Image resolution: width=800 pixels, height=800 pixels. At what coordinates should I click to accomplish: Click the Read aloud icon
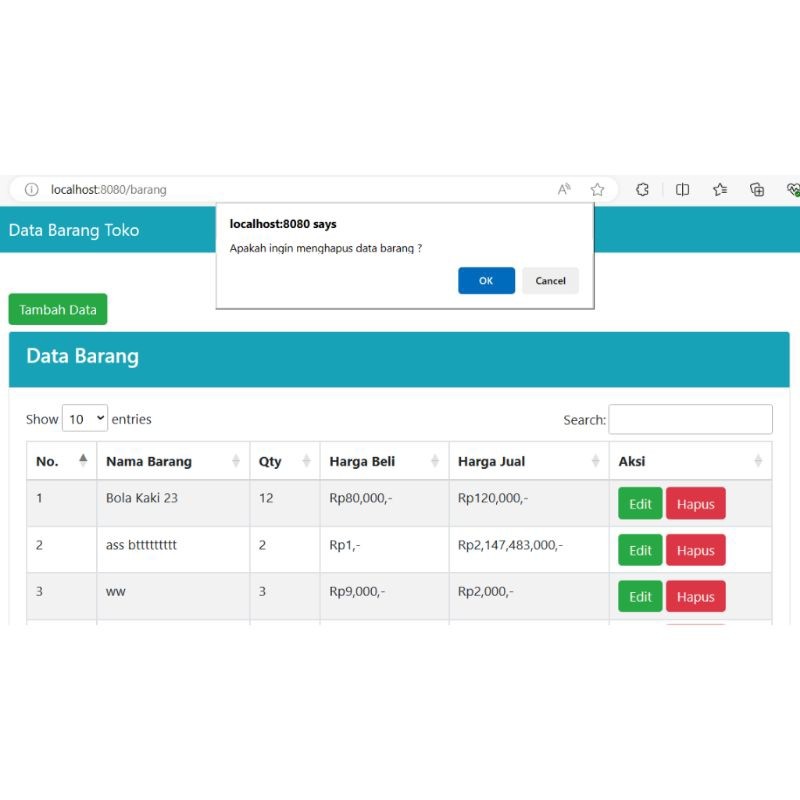565,189
